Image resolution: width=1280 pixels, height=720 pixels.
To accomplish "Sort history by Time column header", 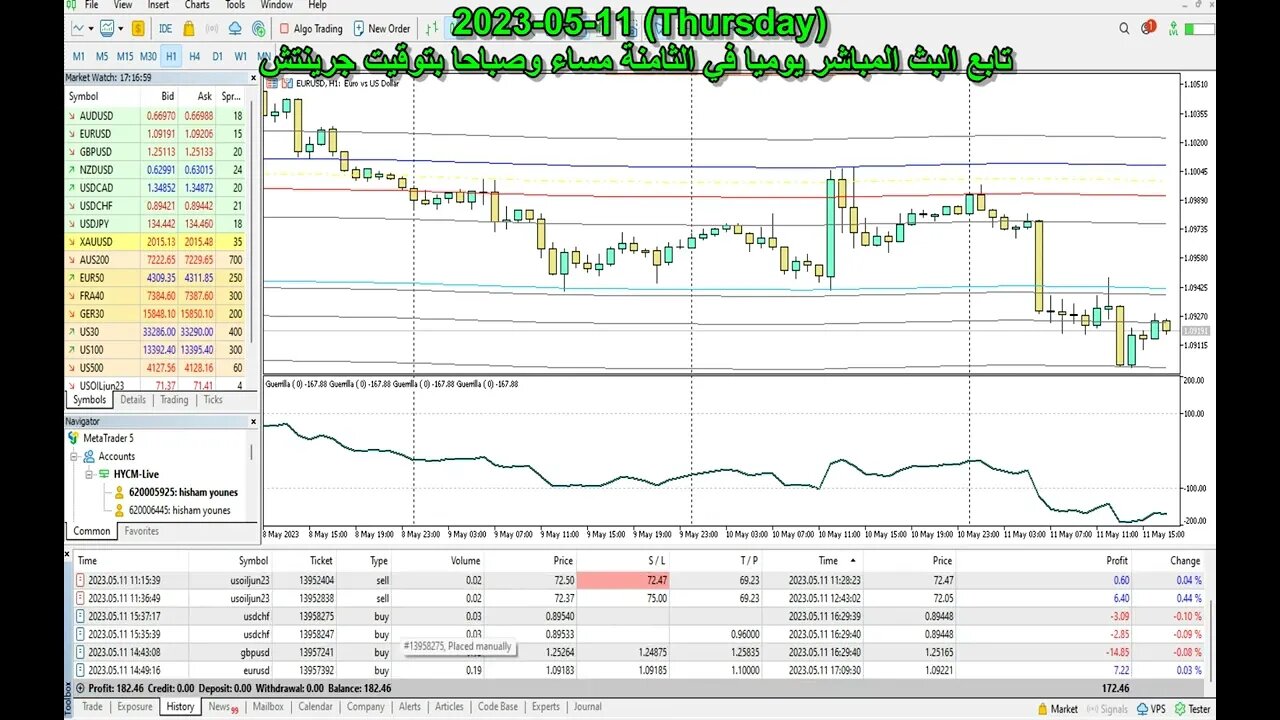I will pos(88,561).
